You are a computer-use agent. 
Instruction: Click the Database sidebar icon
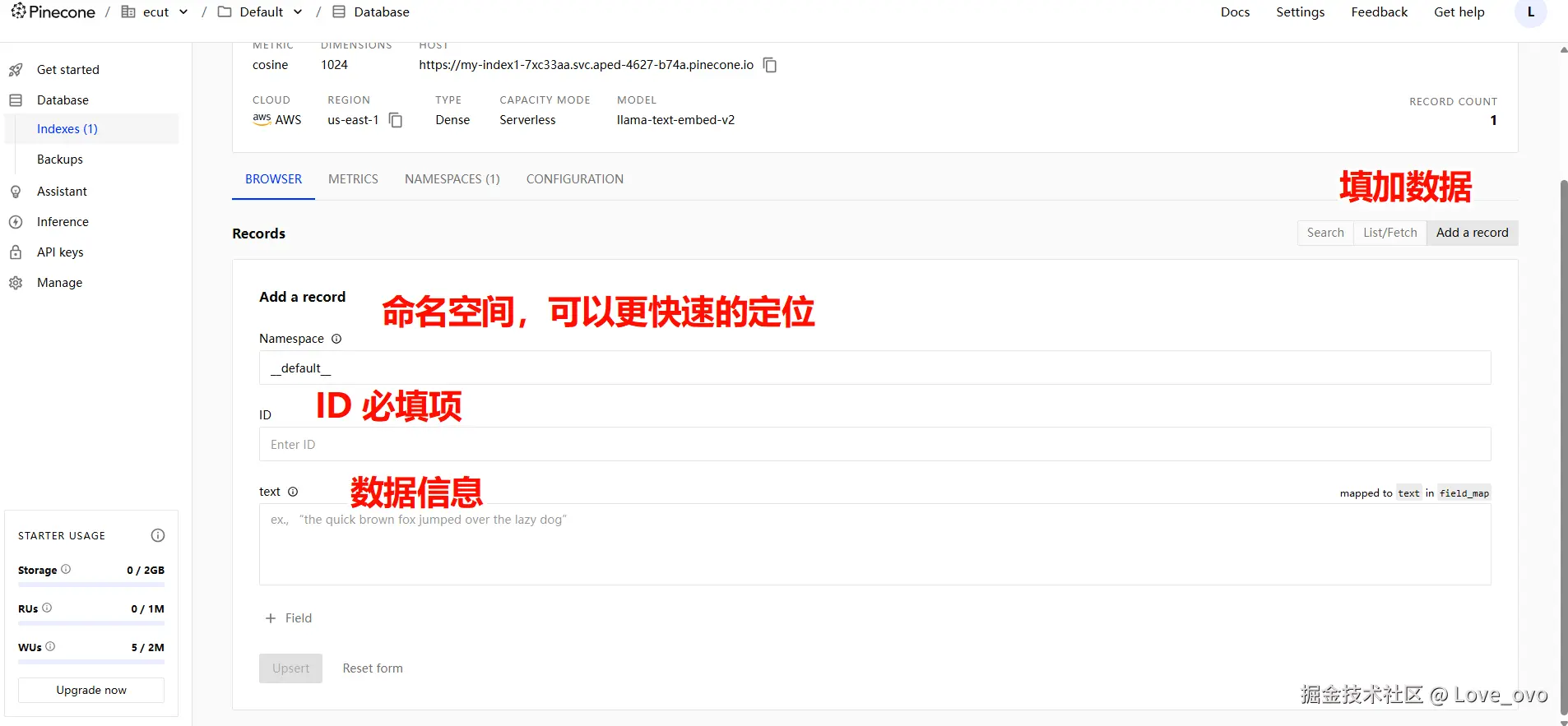(x=16, y=100)
